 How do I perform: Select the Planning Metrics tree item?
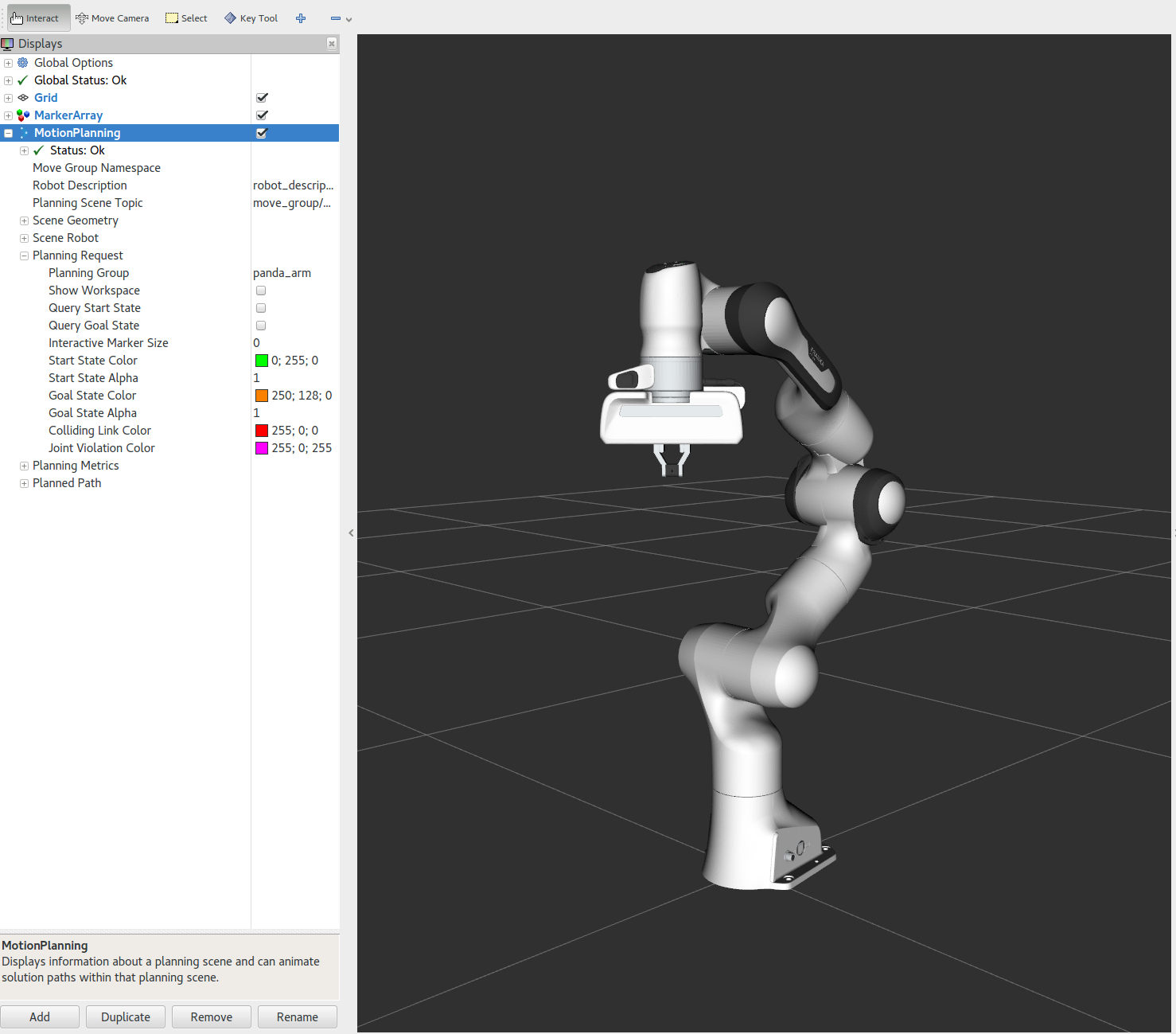76,466
